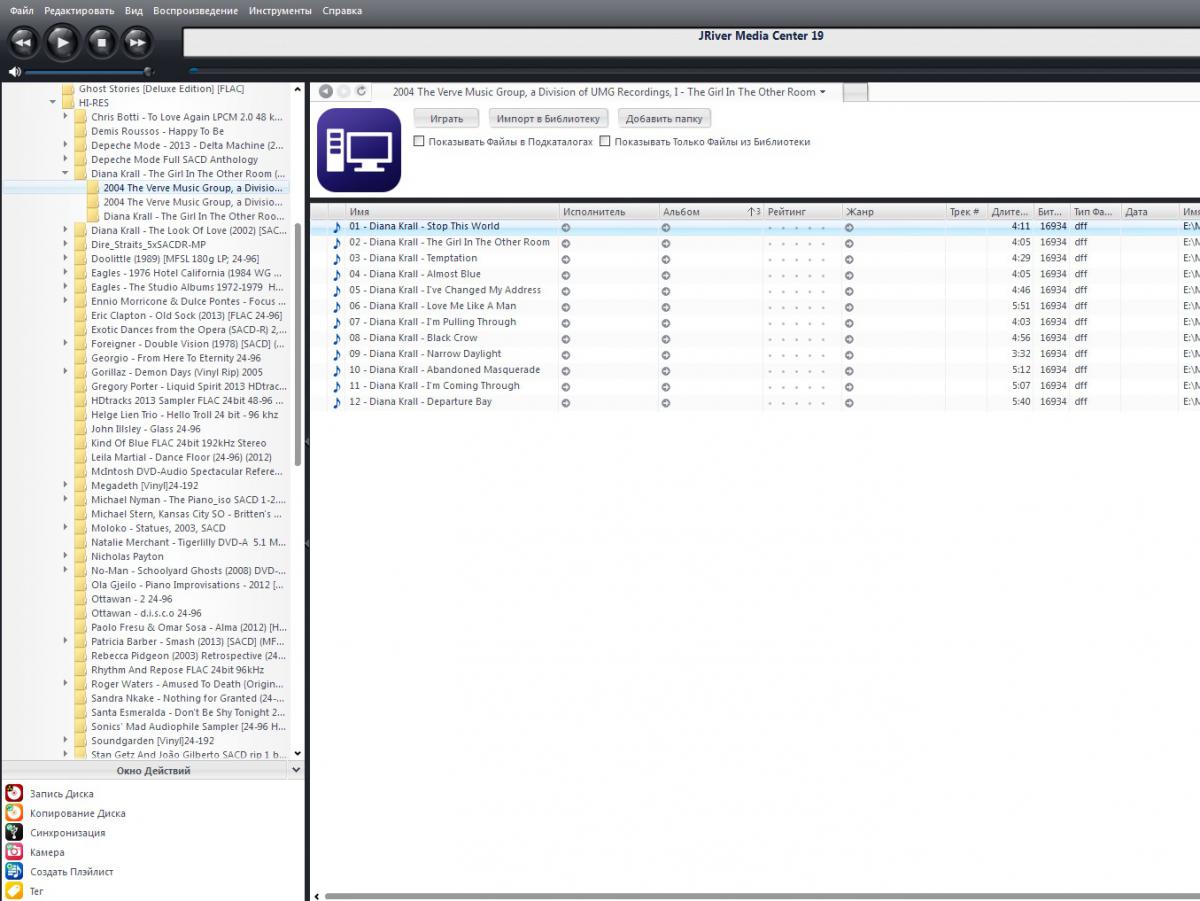Collapse the Окно Действий panel

pyautogui.click(x=295, y=771)
